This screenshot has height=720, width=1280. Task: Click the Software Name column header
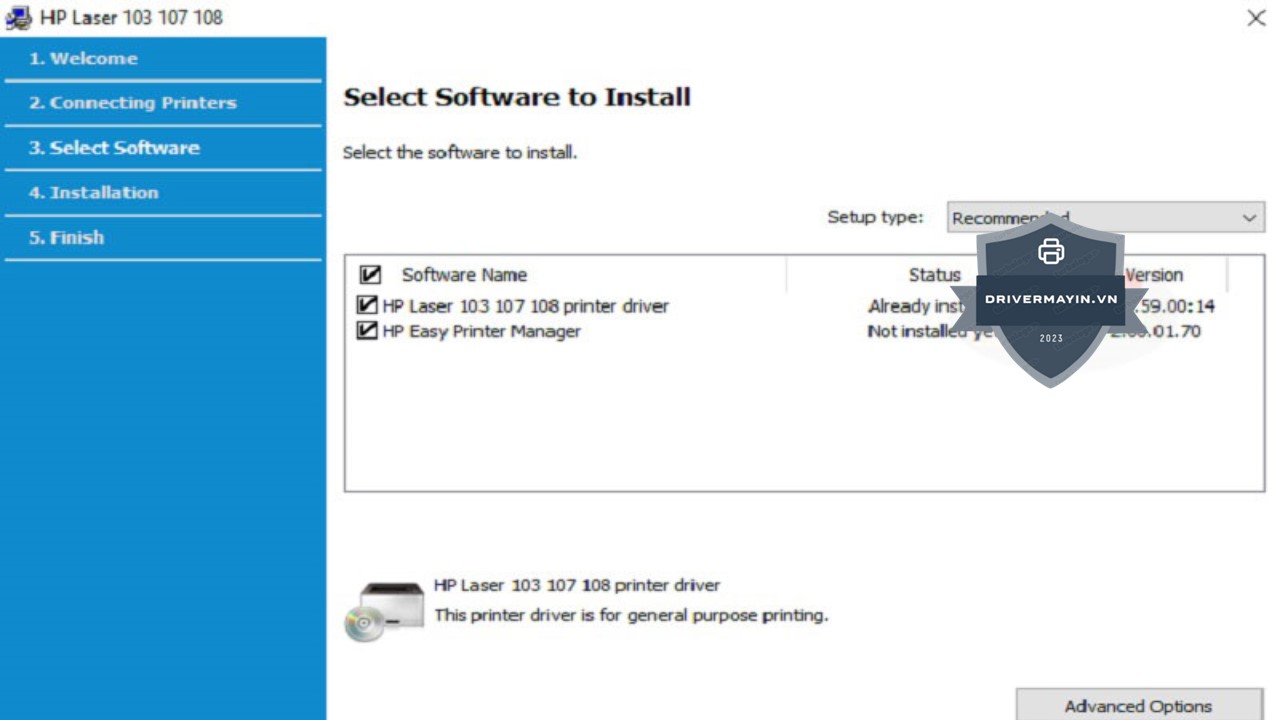pos(464,275)
